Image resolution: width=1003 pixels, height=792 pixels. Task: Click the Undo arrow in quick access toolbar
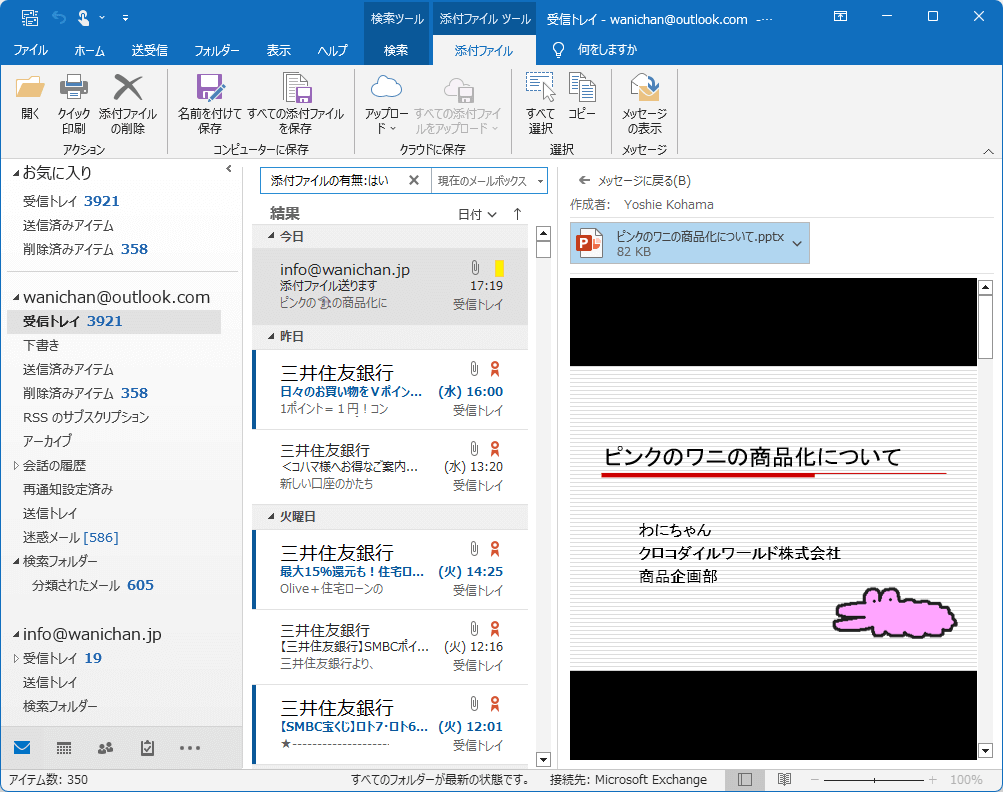tap(59, 18)
